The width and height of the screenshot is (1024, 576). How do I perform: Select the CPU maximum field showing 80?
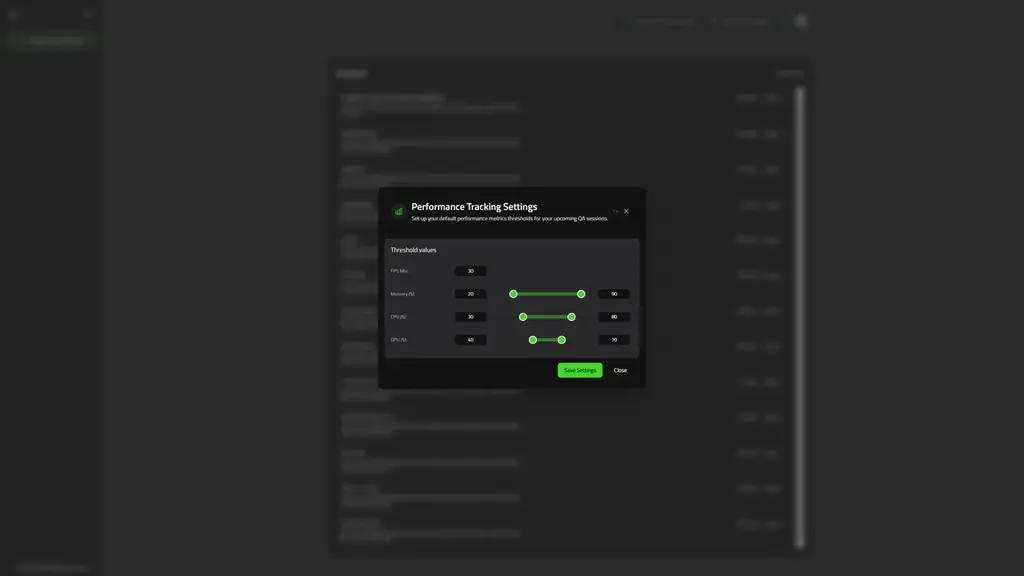click(x=613, y=316)
